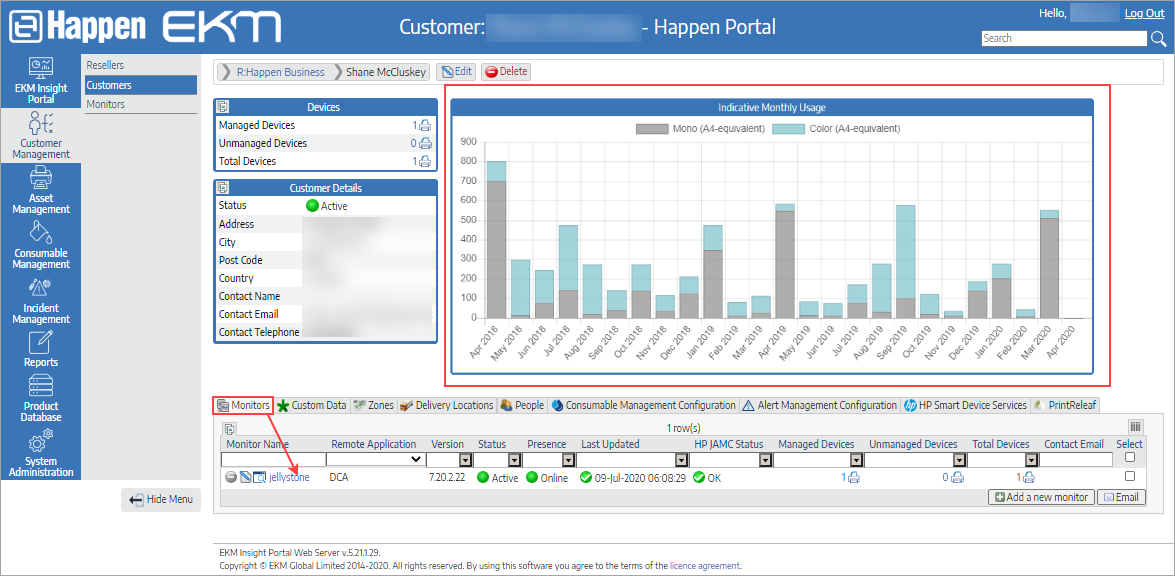Click the search magnifier icon
Viewport: 1175px width, 576px height.
pos(1158,39)
